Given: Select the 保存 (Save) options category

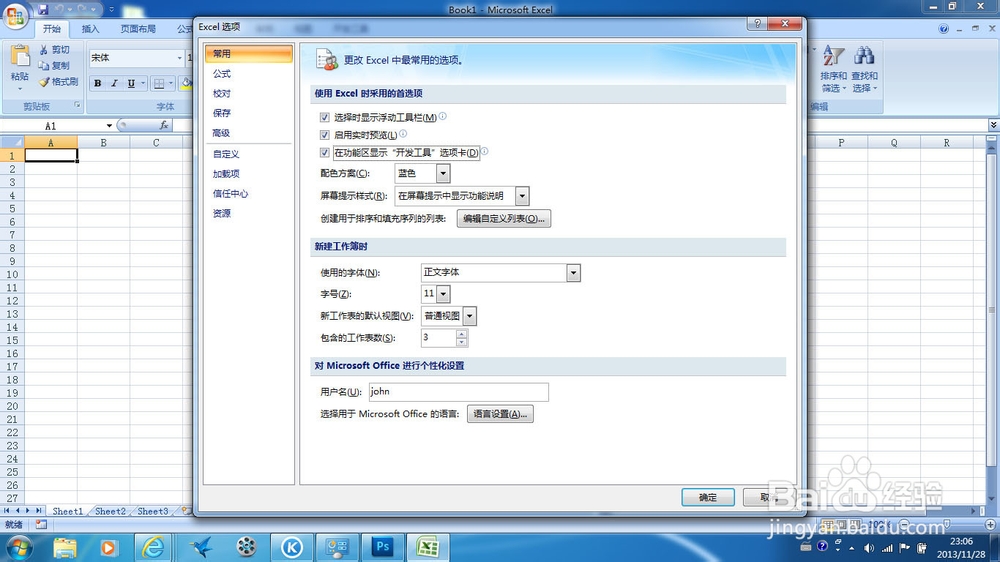Looking at the screenshot, I should point(222,113).
